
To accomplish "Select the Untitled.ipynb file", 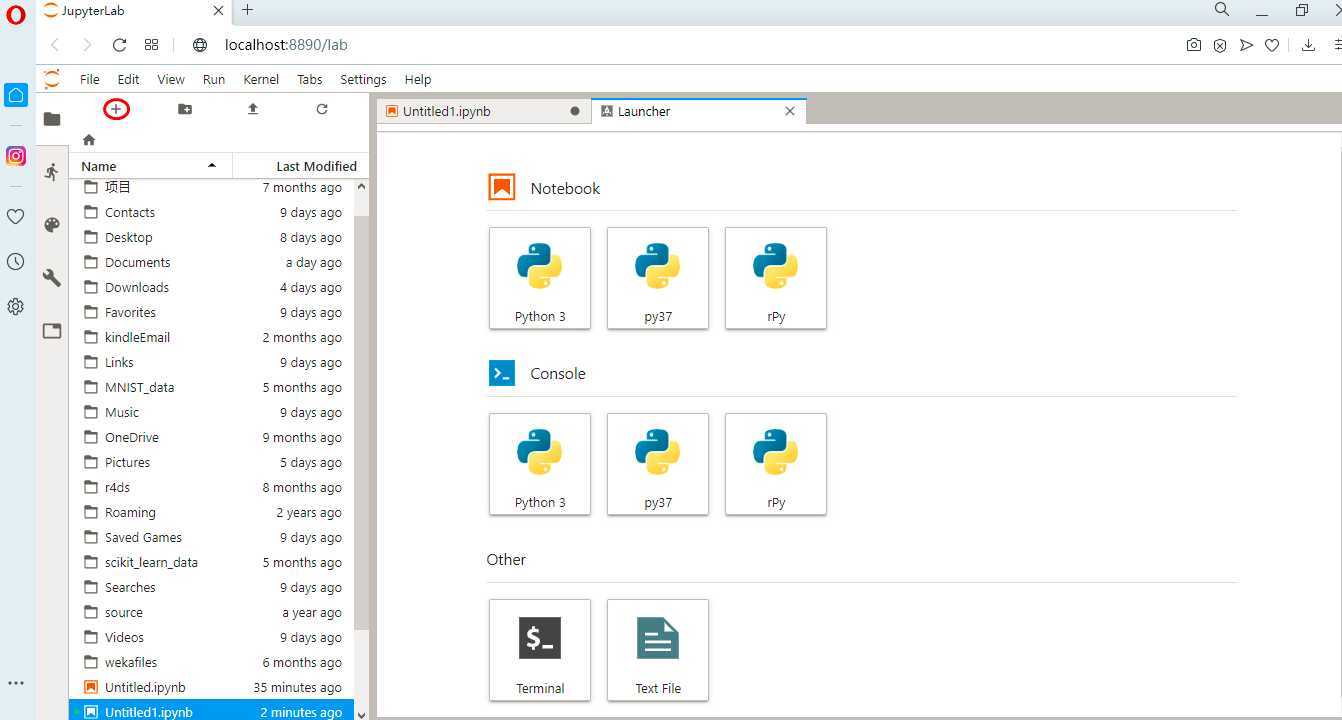I will coord(212,687).
